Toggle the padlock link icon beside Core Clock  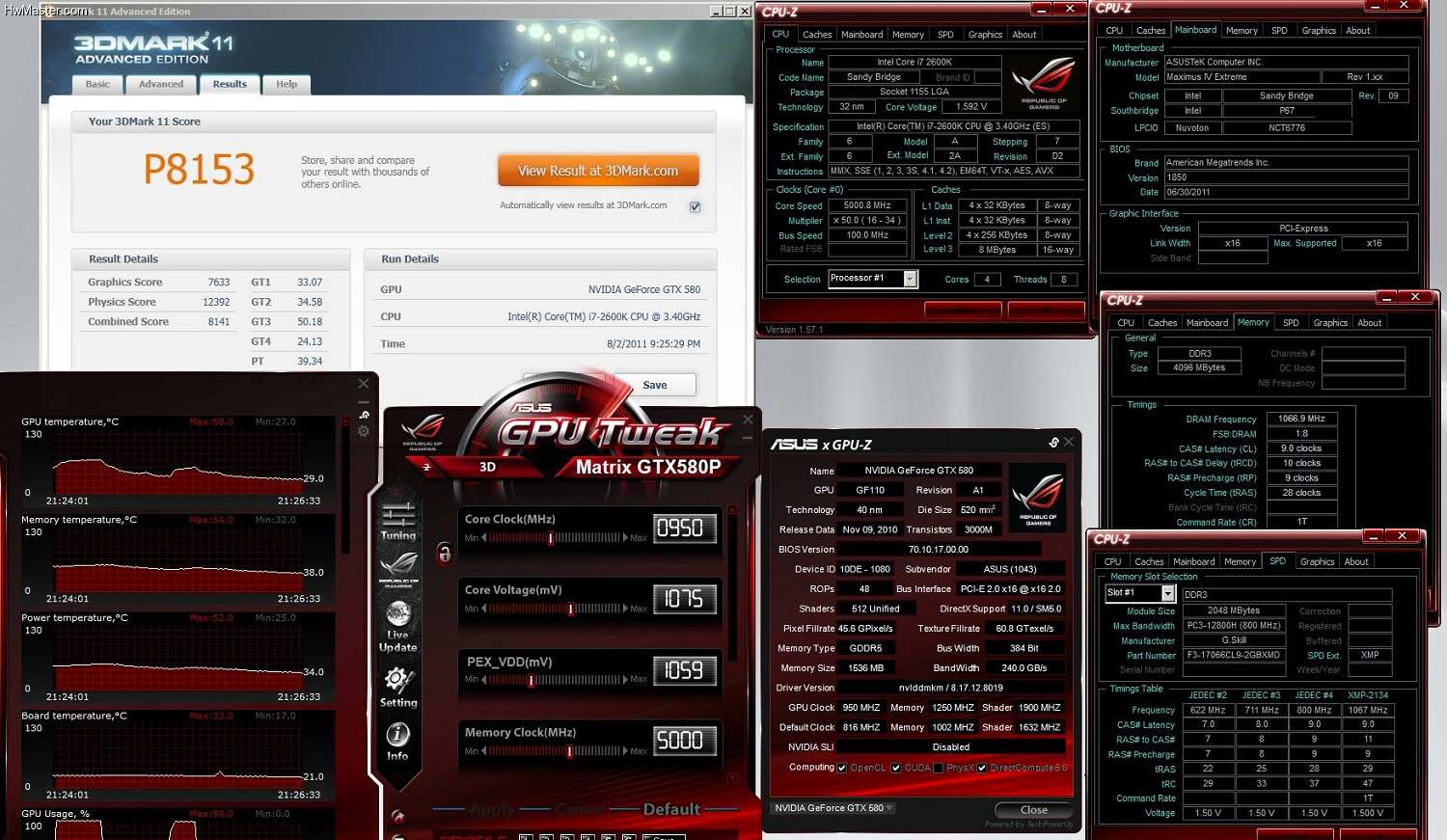(x=444, y=554)
